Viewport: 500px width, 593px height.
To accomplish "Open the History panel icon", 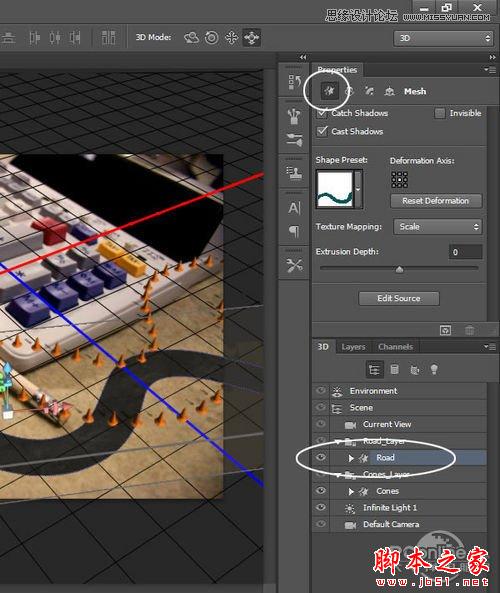I will (x=294, y=81).
